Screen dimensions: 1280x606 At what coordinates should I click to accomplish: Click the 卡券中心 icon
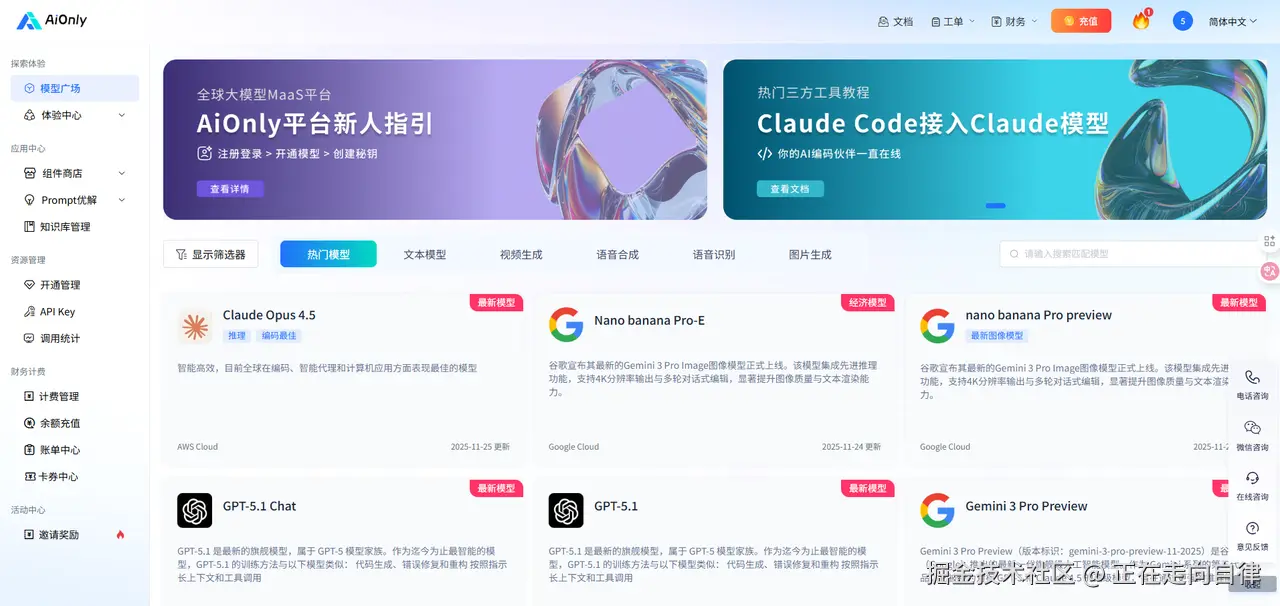pyautogui.click(x=29, y=477)
